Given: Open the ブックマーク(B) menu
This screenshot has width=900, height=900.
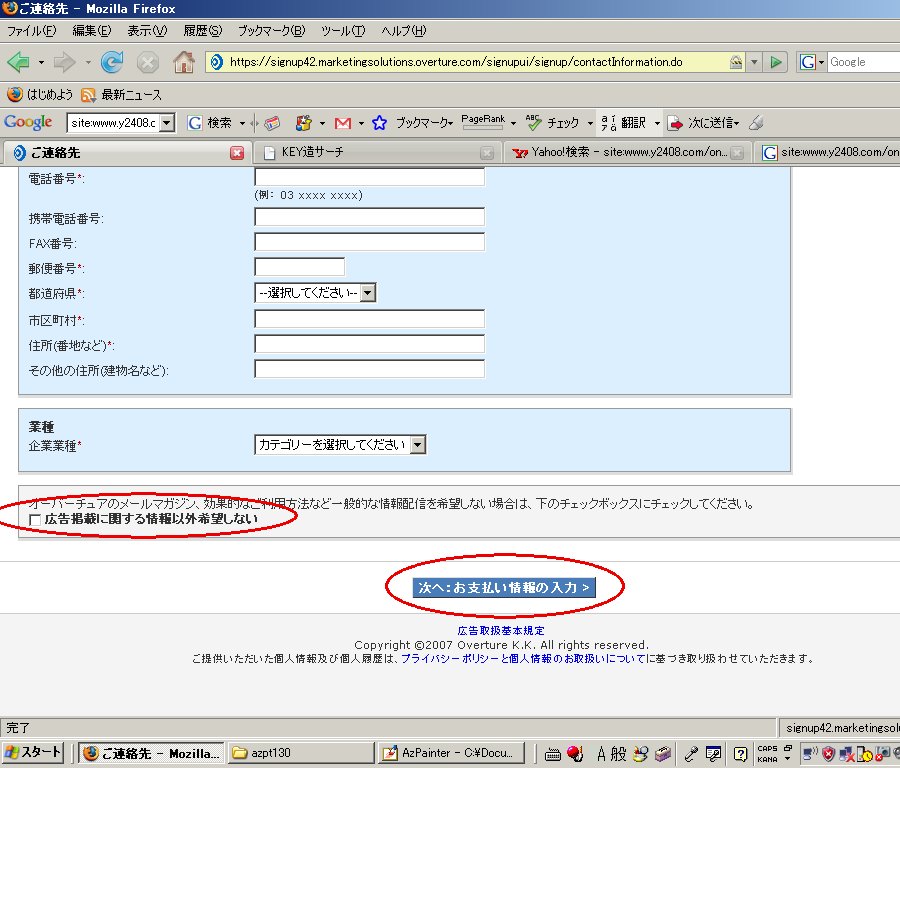Looking at the screenshot, I should pos(271,31).
